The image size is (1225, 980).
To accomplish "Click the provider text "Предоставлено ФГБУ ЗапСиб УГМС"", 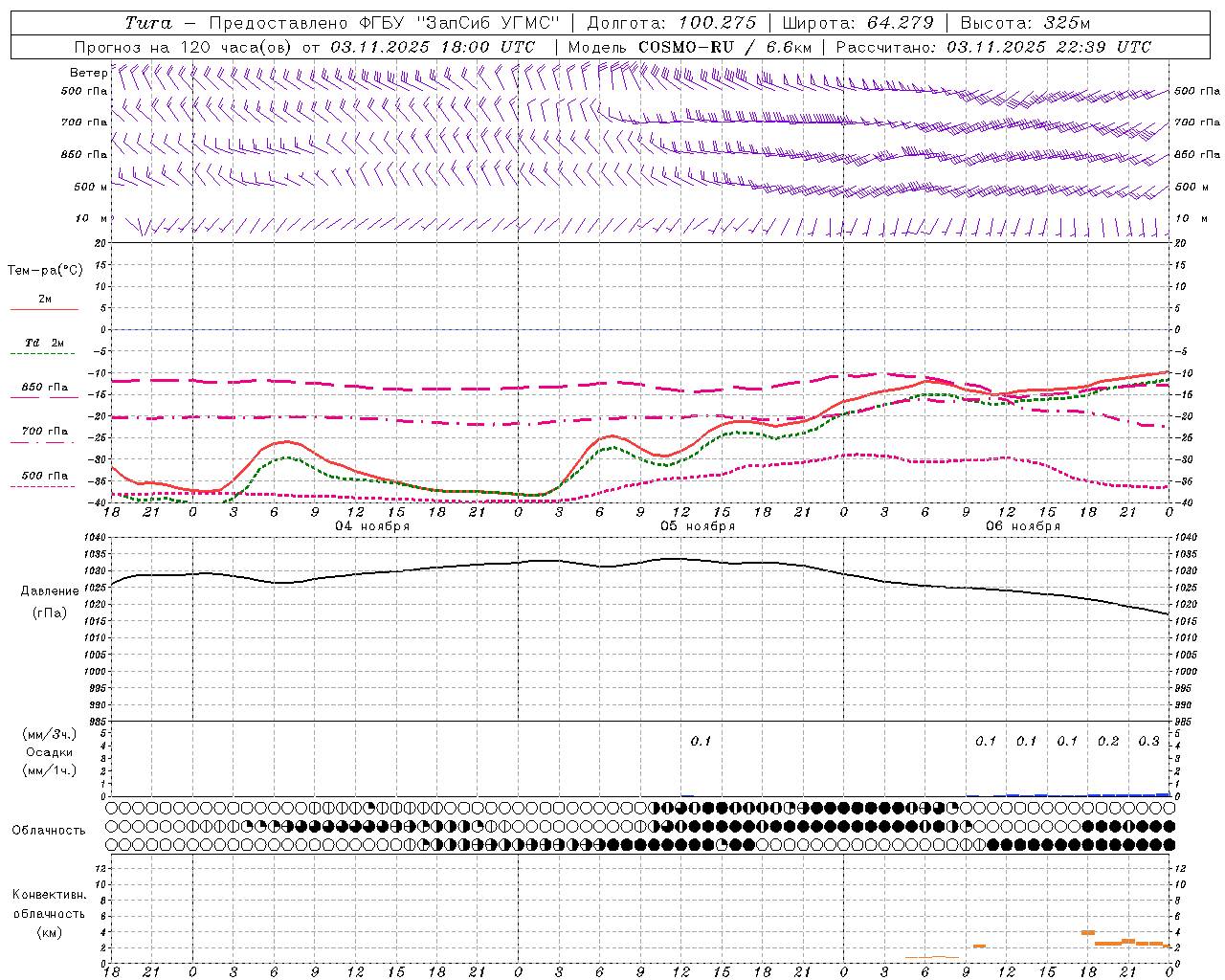I will click(384, 23).
